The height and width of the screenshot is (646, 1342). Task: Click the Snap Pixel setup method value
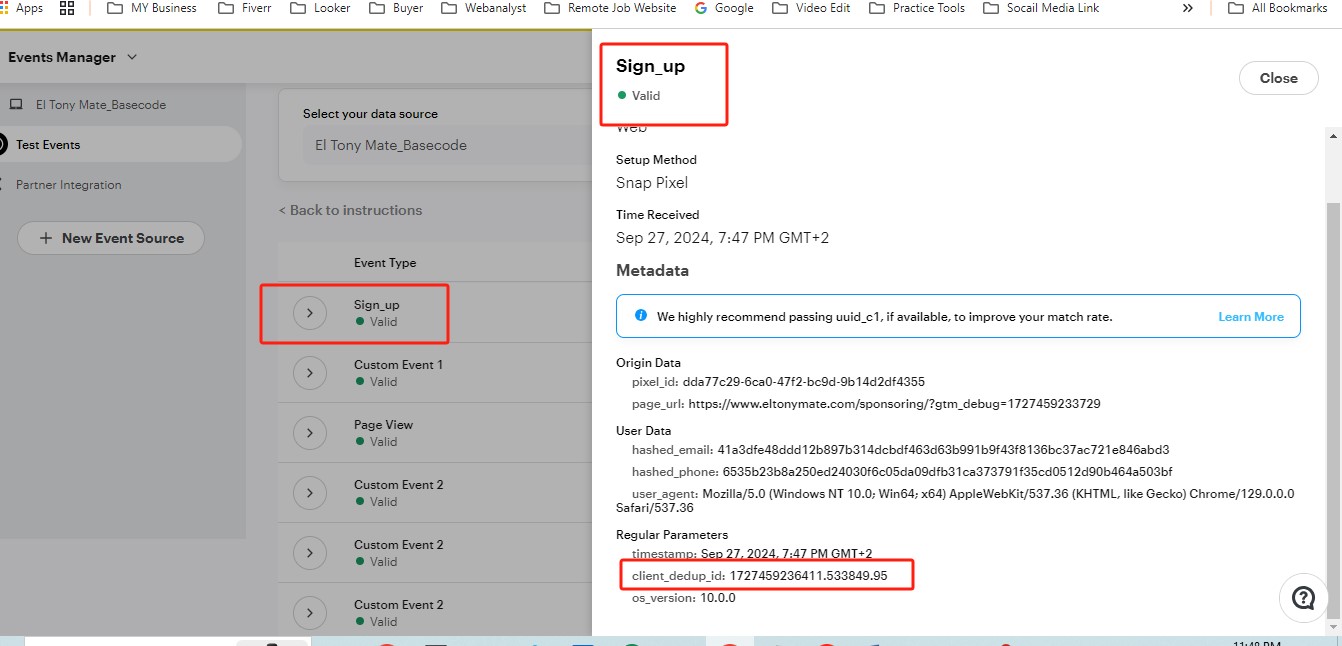(x=652, y=183)
